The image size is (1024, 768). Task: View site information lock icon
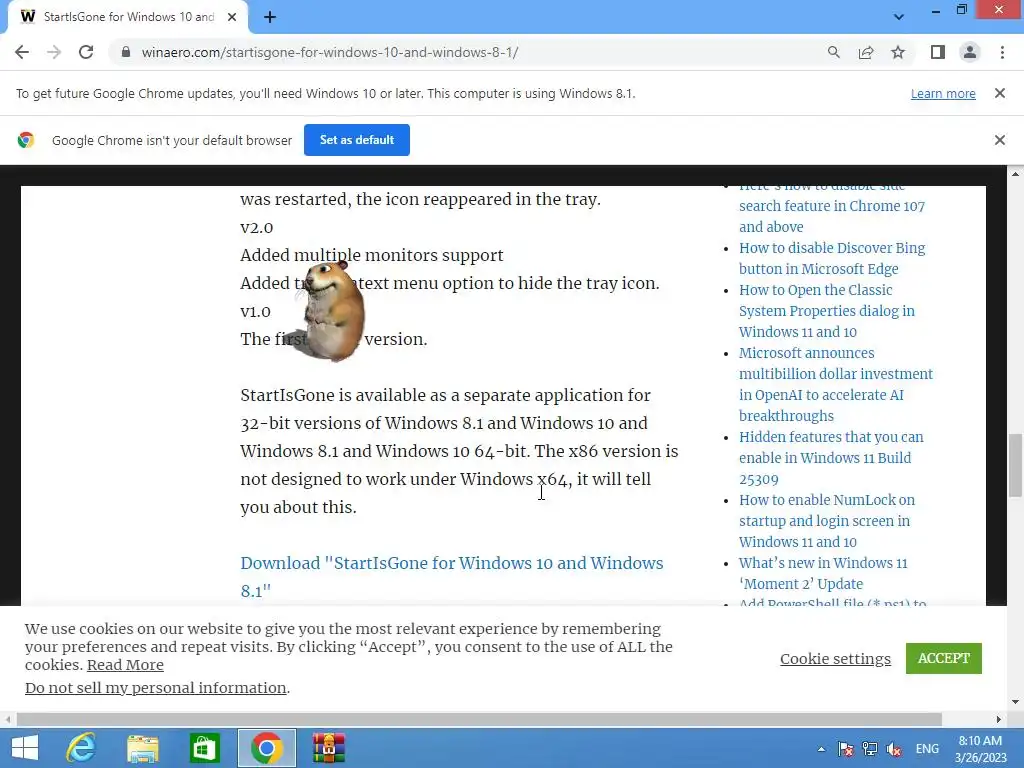pyautogui.click(x=125, y=52)
